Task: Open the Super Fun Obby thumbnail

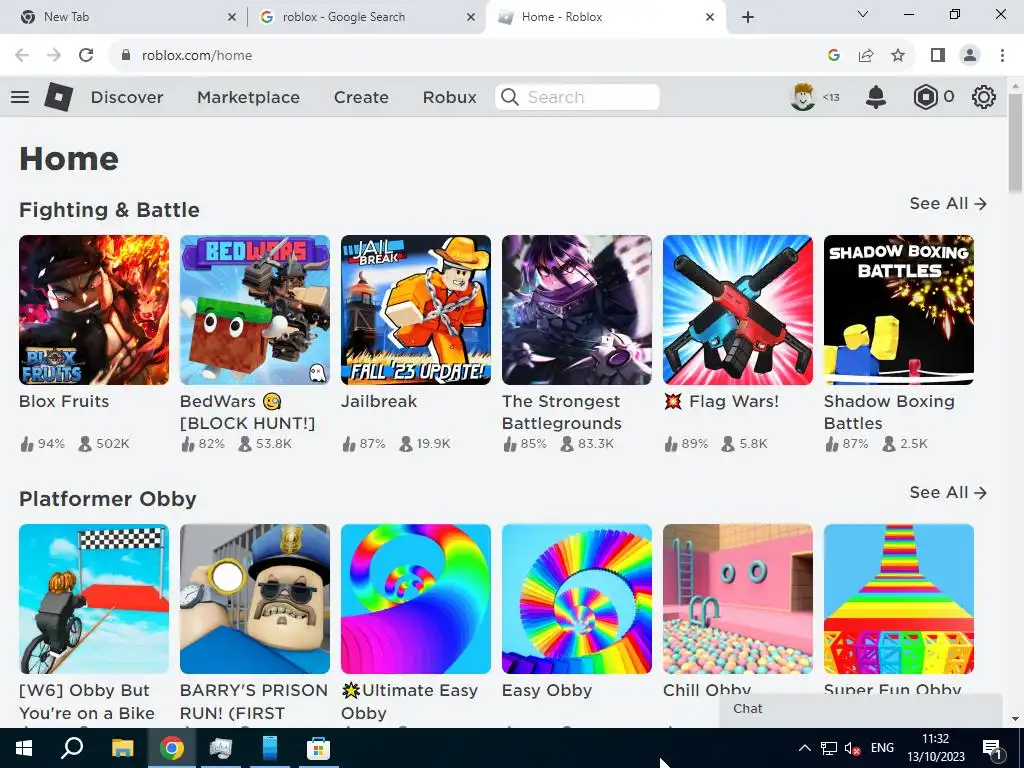Action: (x=899, y=599)
